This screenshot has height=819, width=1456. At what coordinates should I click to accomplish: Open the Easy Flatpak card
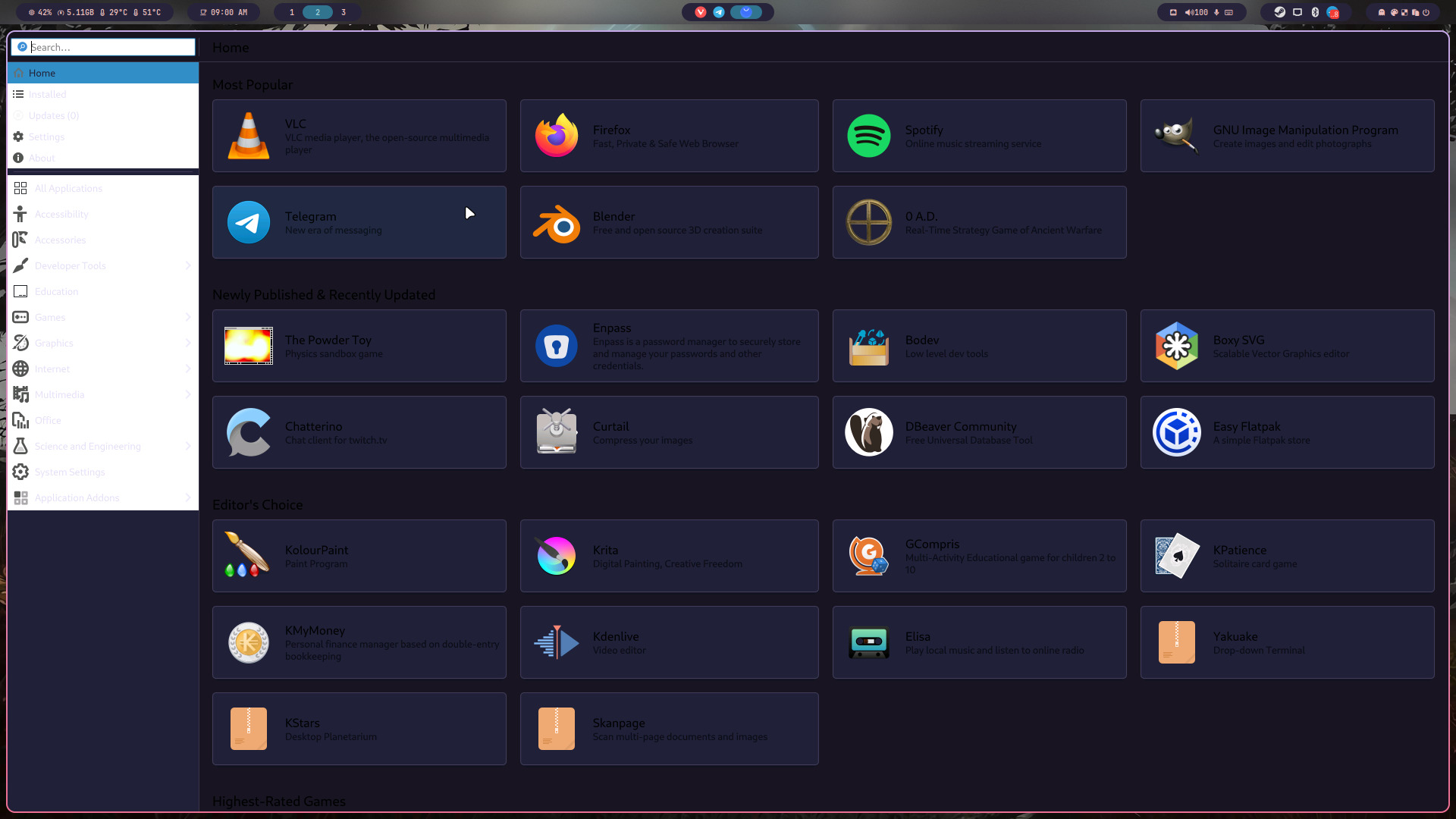1287,432
